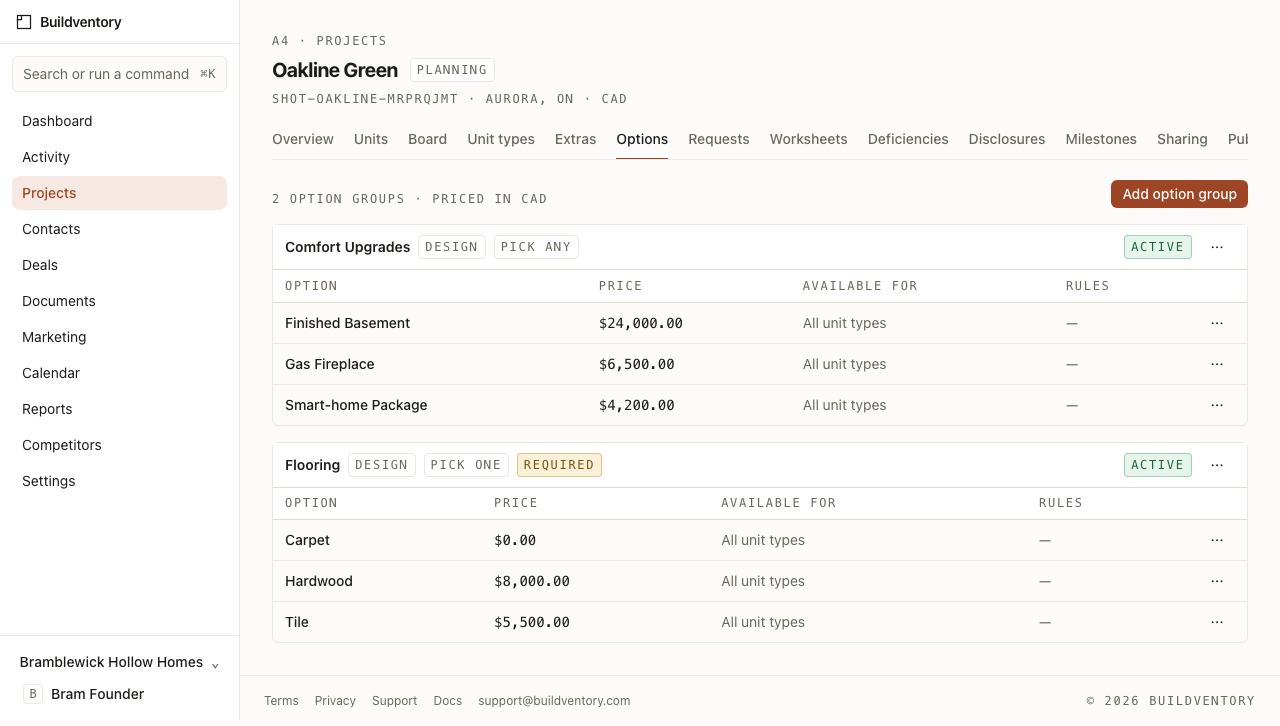1280x726 pixels.
Task: Open more actions for Finished Basement row
Action: [1217, 323]
